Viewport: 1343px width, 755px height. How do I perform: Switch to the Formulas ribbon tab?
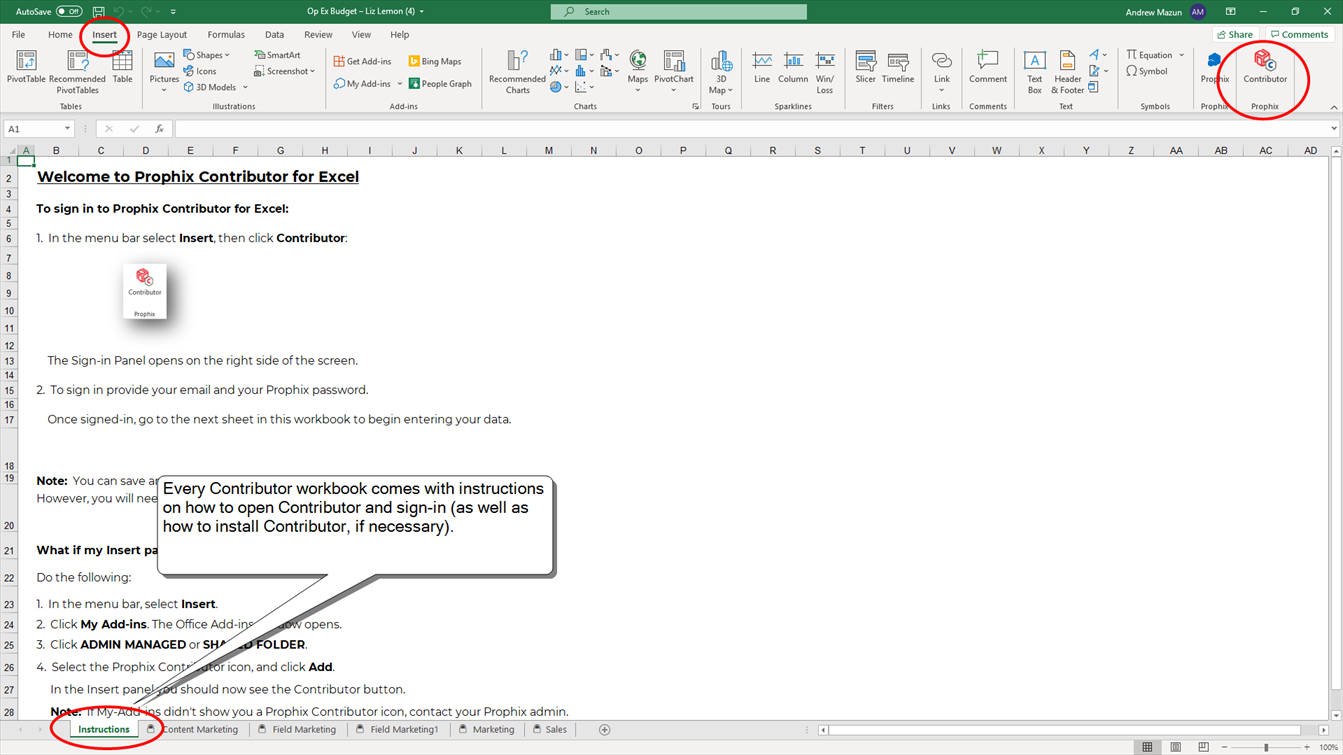point(226,34)
